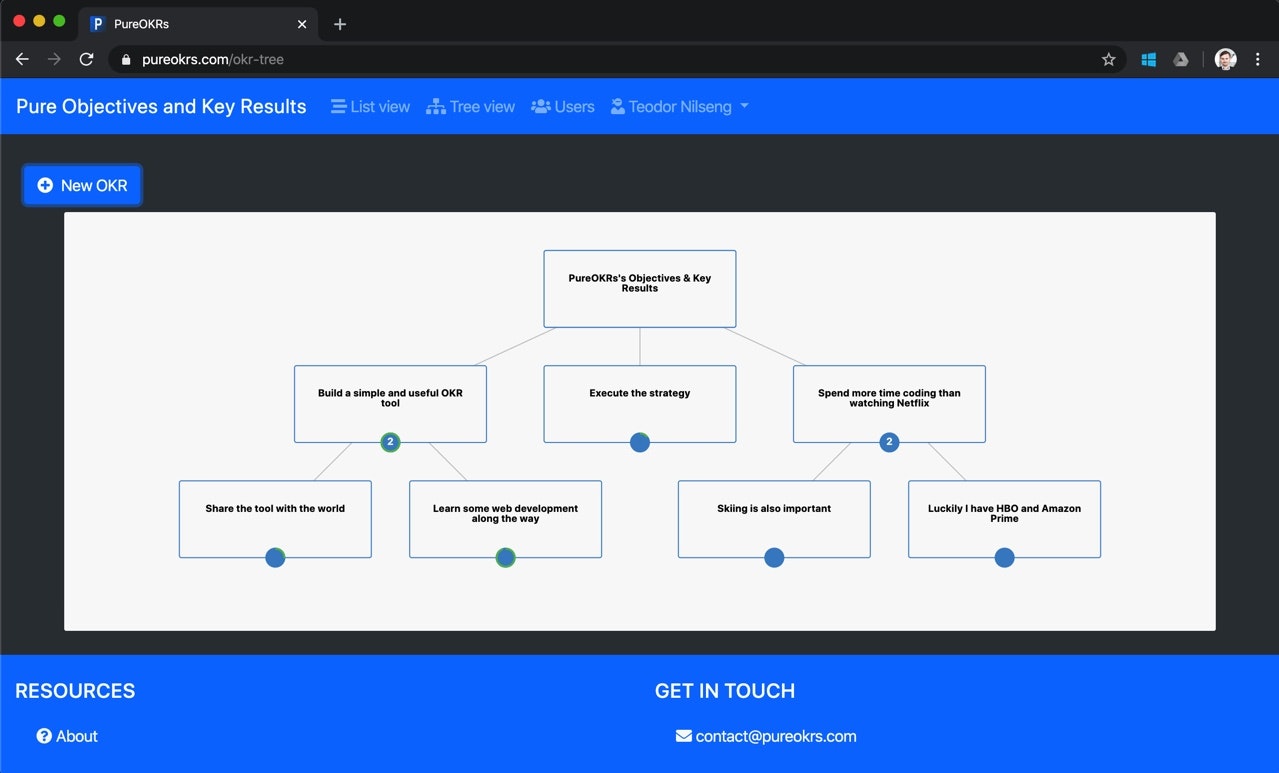Open the contact@pureokrs.com email link

pyautogui.click(x=775, y=736)
